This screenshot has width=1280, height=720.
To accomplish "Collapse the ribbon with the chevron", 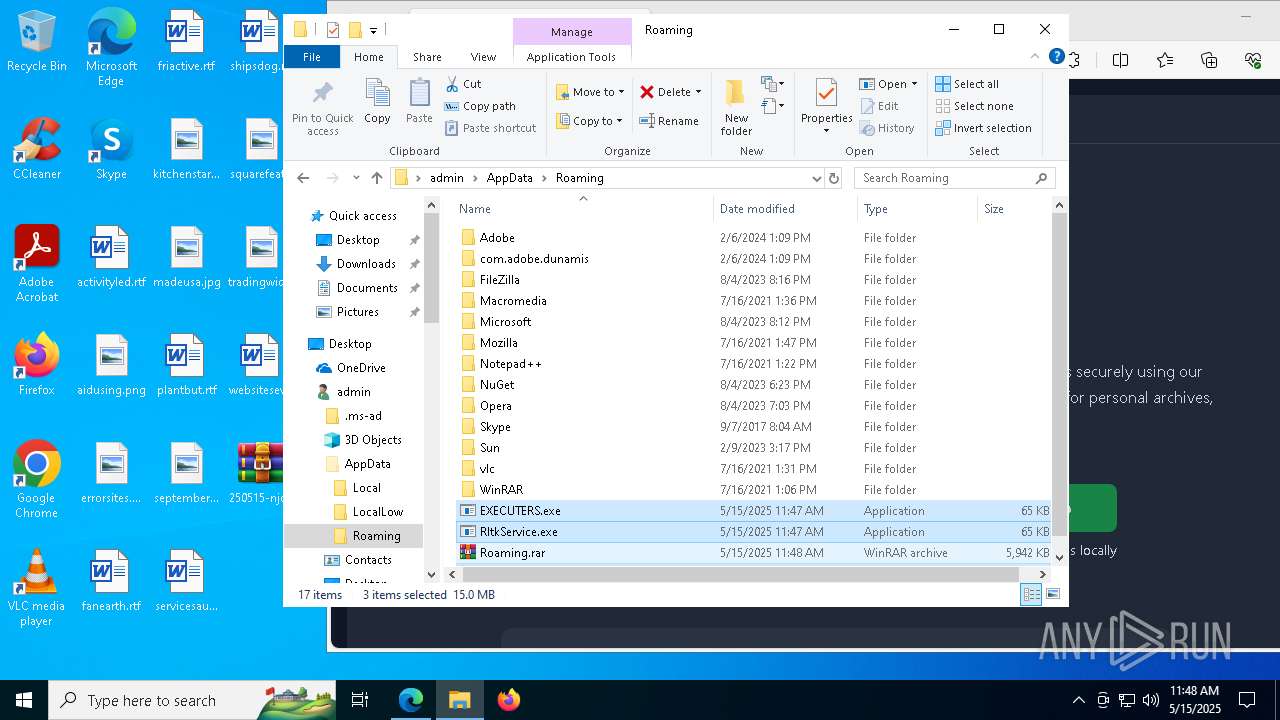I will [1035, 57].
